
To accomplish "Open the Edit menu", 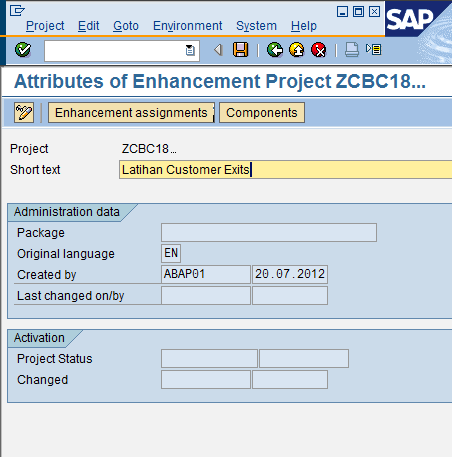I will click(x=88, y=26).
